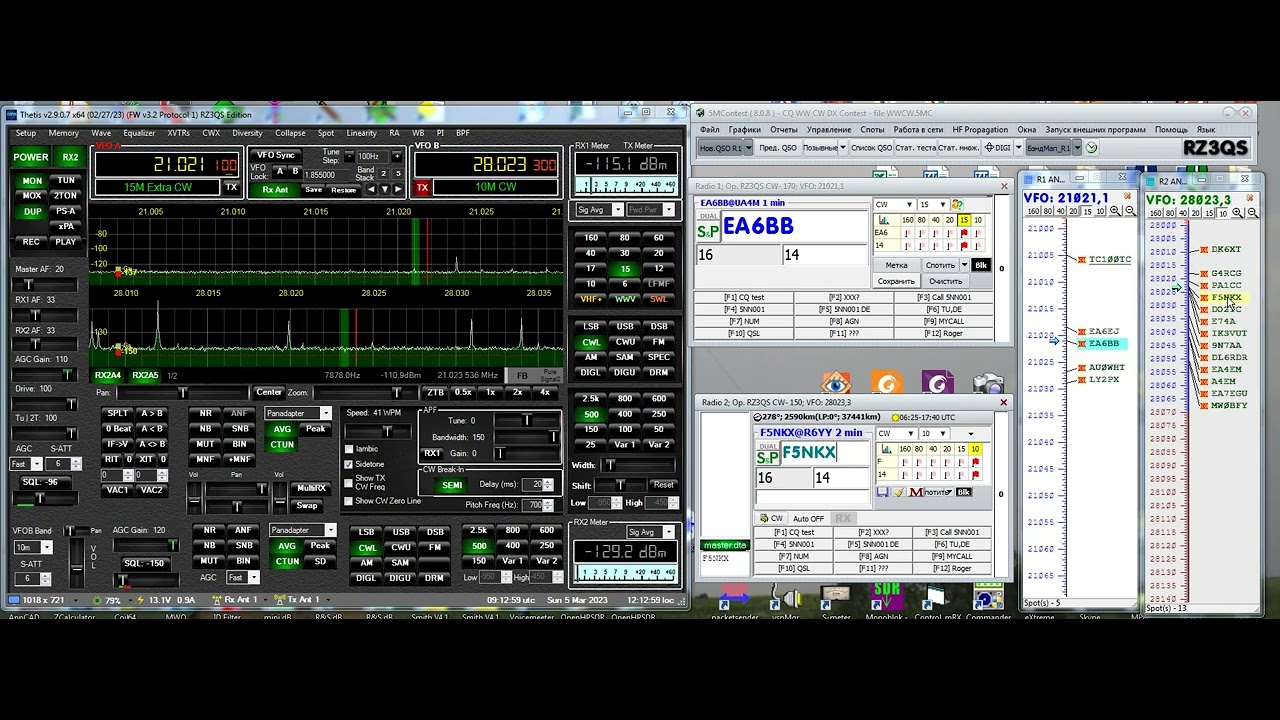Screen dimensions: 1280x720
Task: Enable Show CW Zero Line checkbox
Action: 349,501
